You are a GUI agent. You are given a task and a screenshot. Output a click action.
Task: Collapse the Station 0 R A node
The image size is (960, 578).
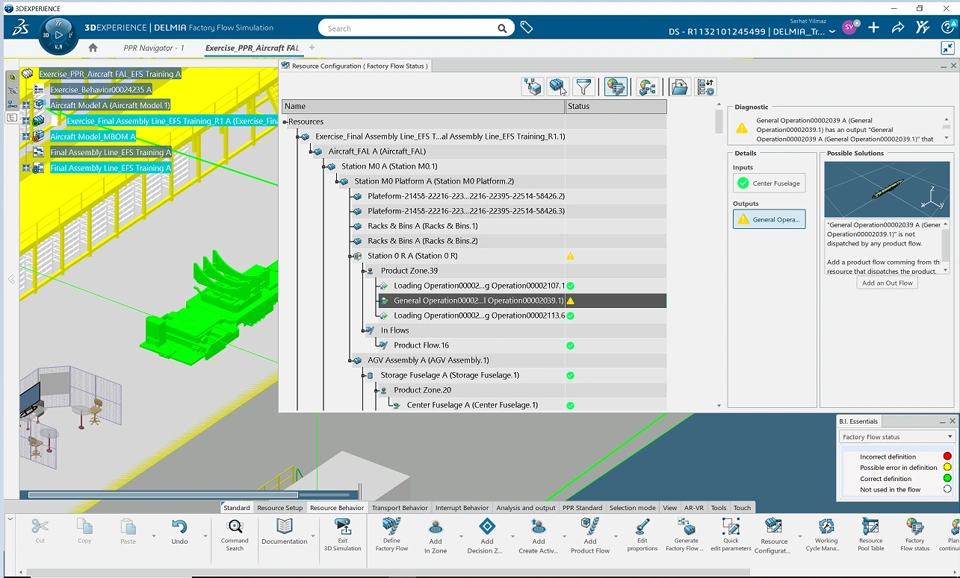350,256
